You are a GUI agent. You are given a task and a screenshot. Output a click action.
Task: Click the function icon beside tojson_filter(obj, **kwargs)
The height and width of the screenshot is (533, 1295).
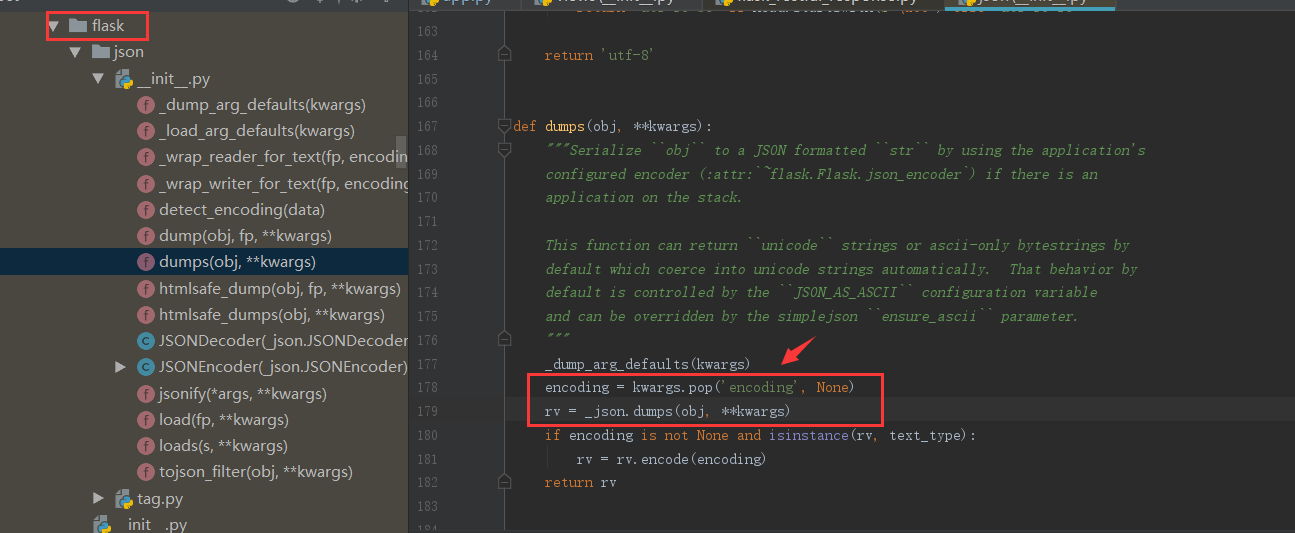pyautogui.click(x=145, y=472)
